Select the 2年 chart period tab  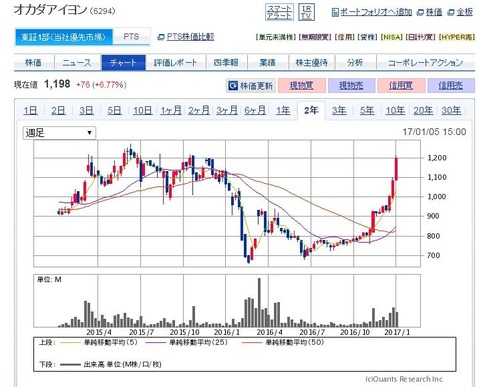(x=311, y=110)
